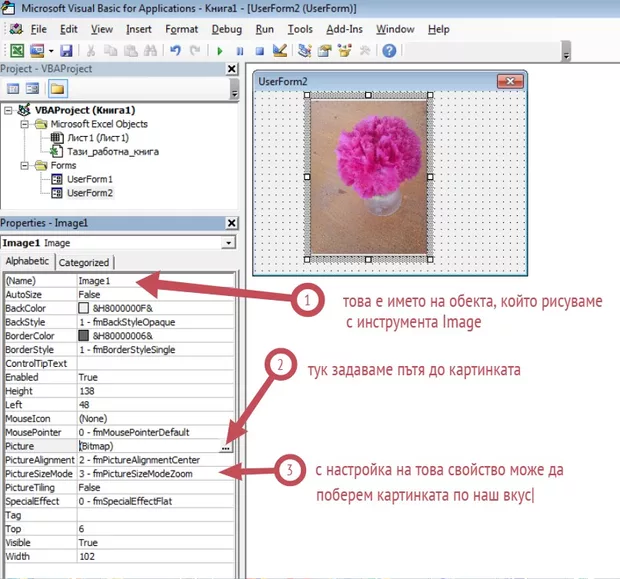Collapse the VBAProject (Книга1) tree node

(9, 110)
